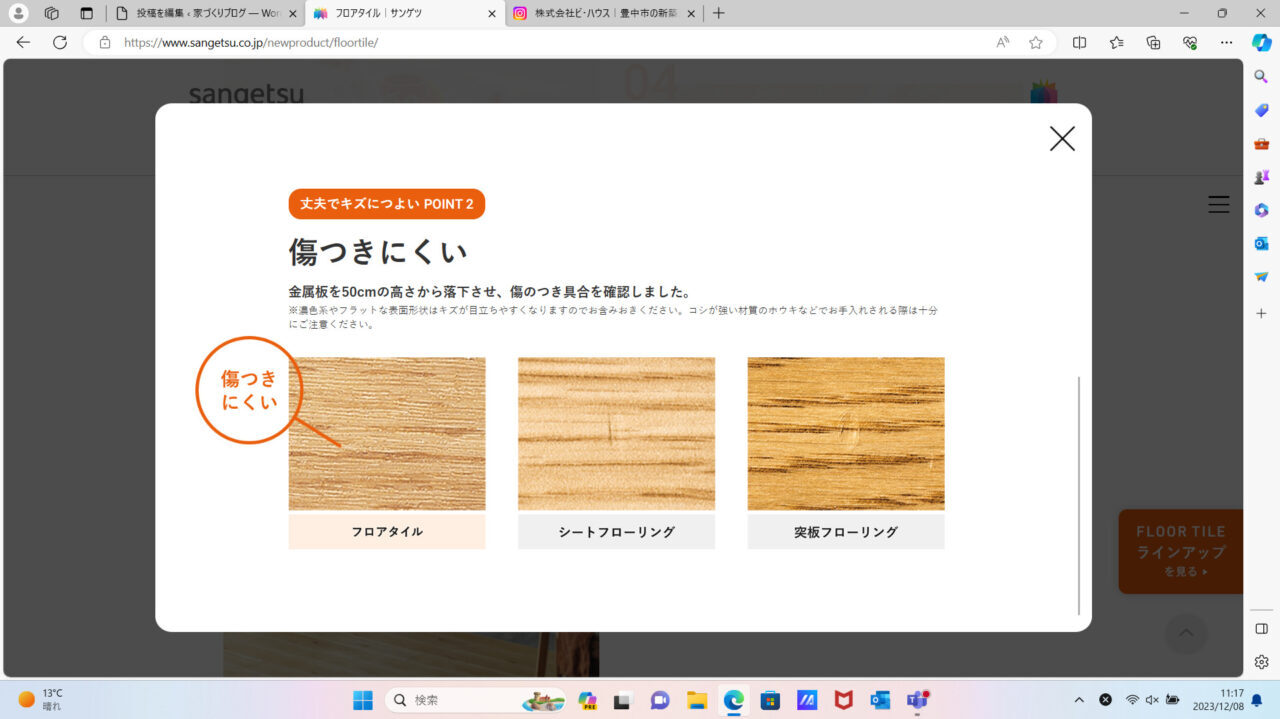This screenshot has height=719, width=1280.
Task: Open the Workspaces icon in the title bar
Action: click(52, 13)
